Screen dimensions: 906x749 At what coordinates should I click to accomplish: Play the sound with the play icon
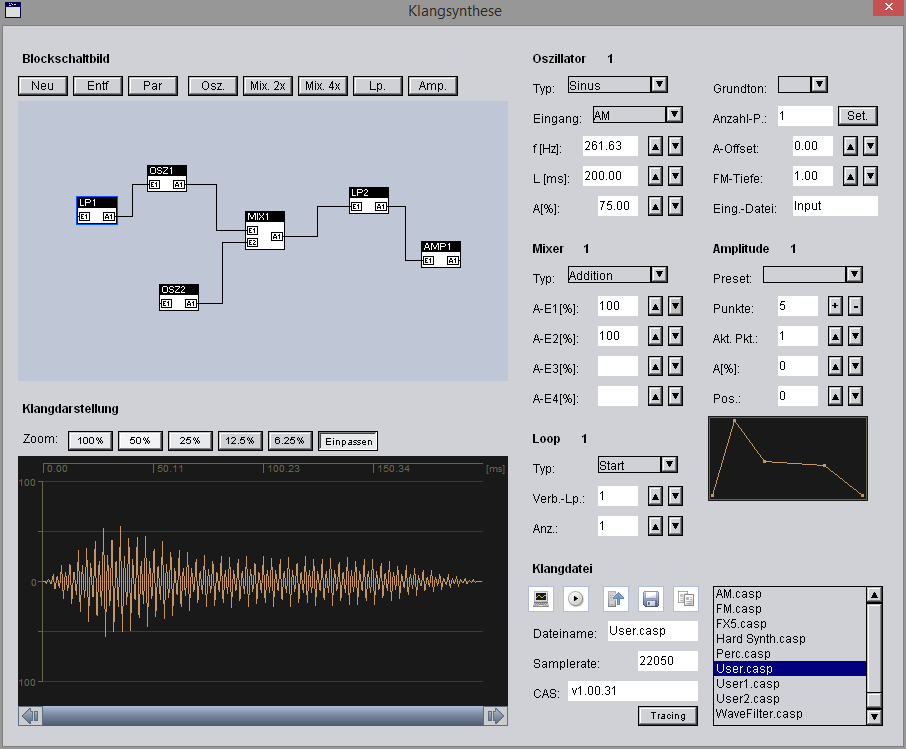(x=576, y=599)
